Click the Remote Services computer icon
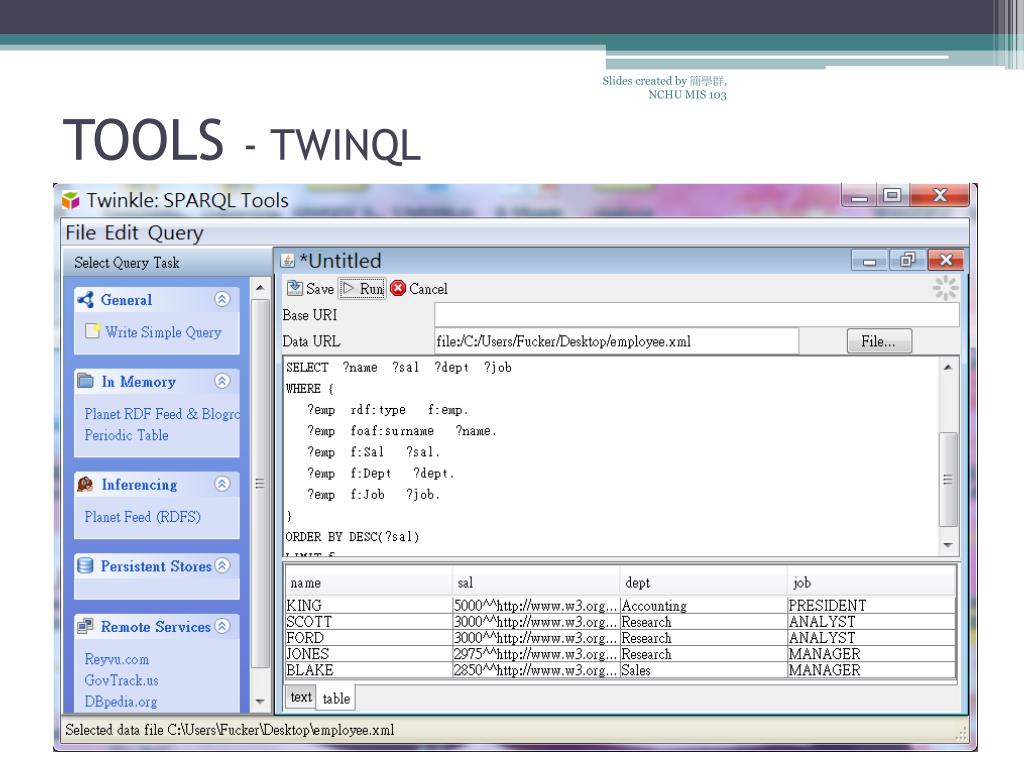The image size is (1024, 768). (x=86, y=626)
